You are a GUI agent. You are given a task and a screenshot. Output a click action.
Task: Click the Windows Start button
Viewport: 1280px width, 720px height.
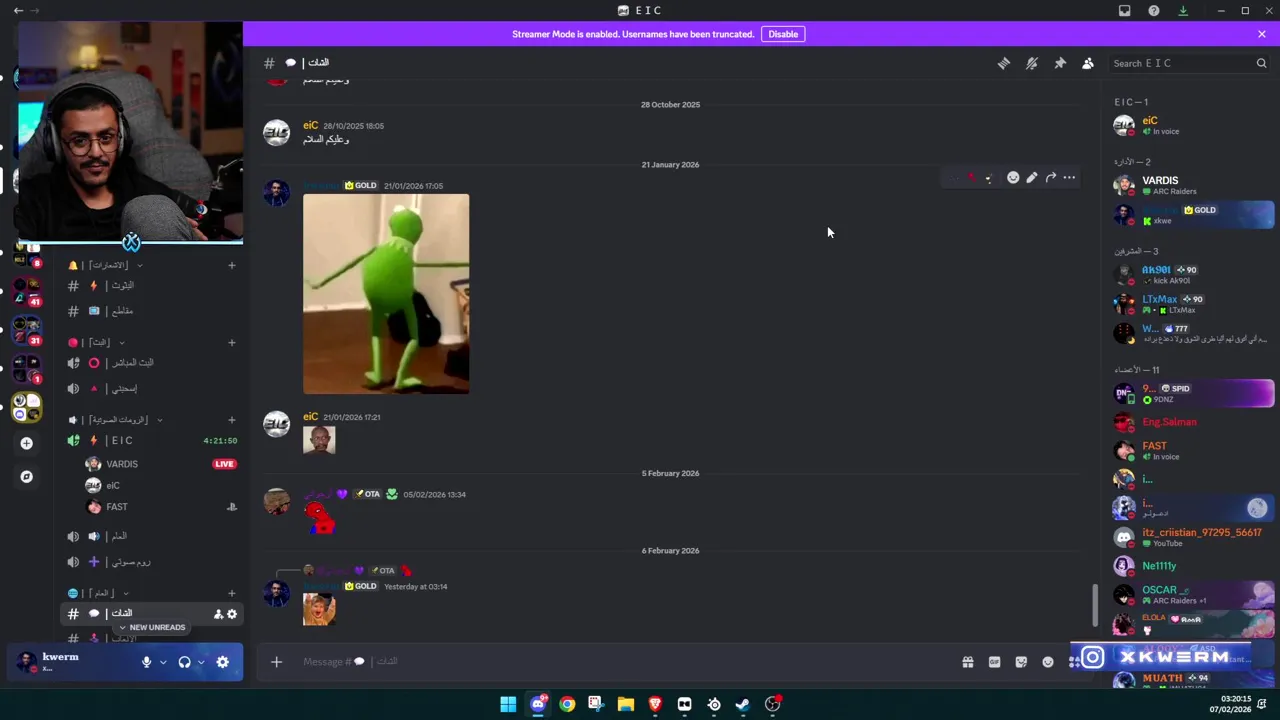pyautogui.click(x=508, y=704)
